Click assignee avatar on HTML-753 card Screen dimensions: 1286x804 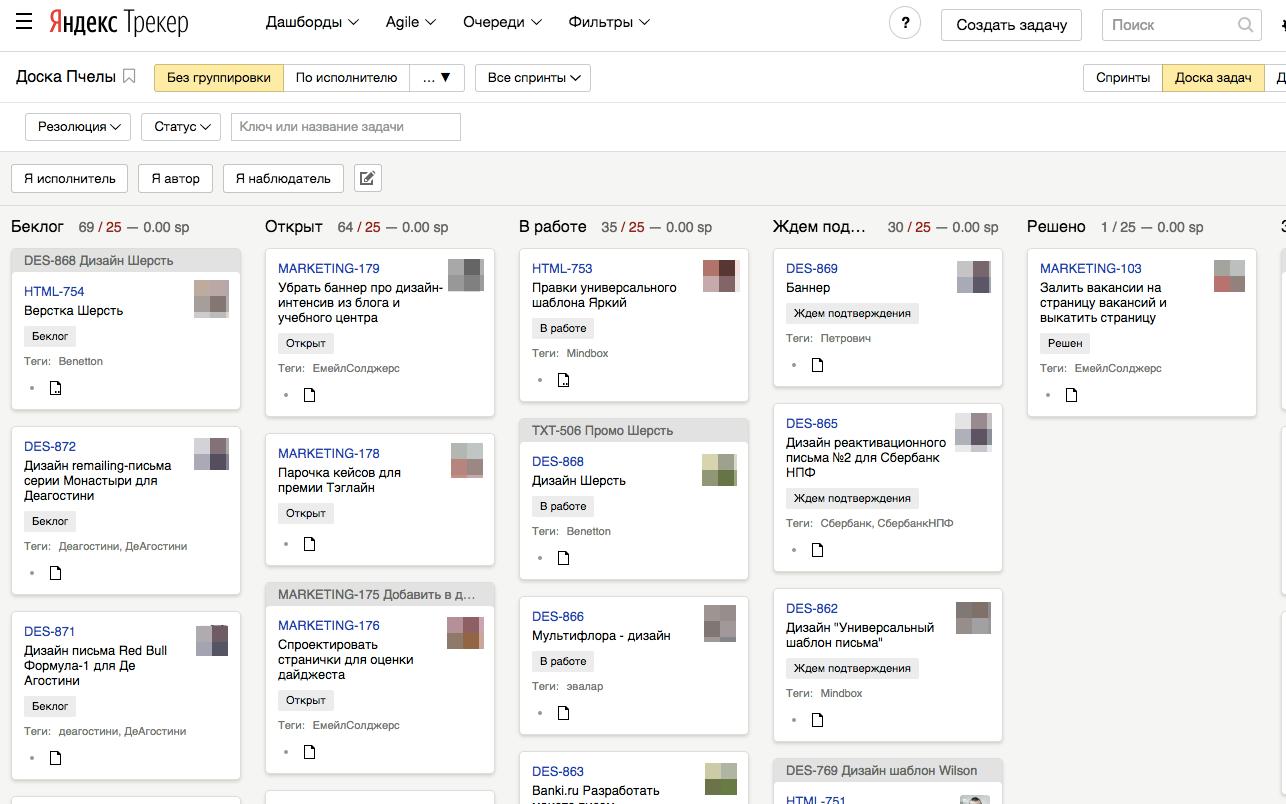[719, 275]
